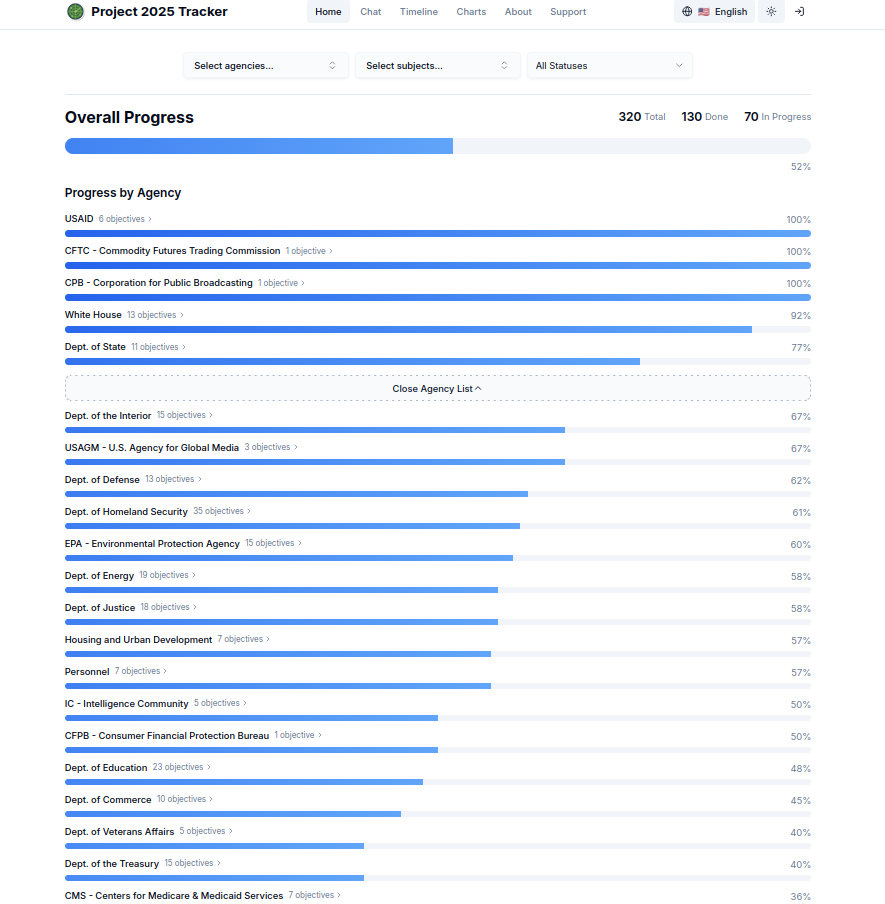Click the USAID progress bar

438,233
